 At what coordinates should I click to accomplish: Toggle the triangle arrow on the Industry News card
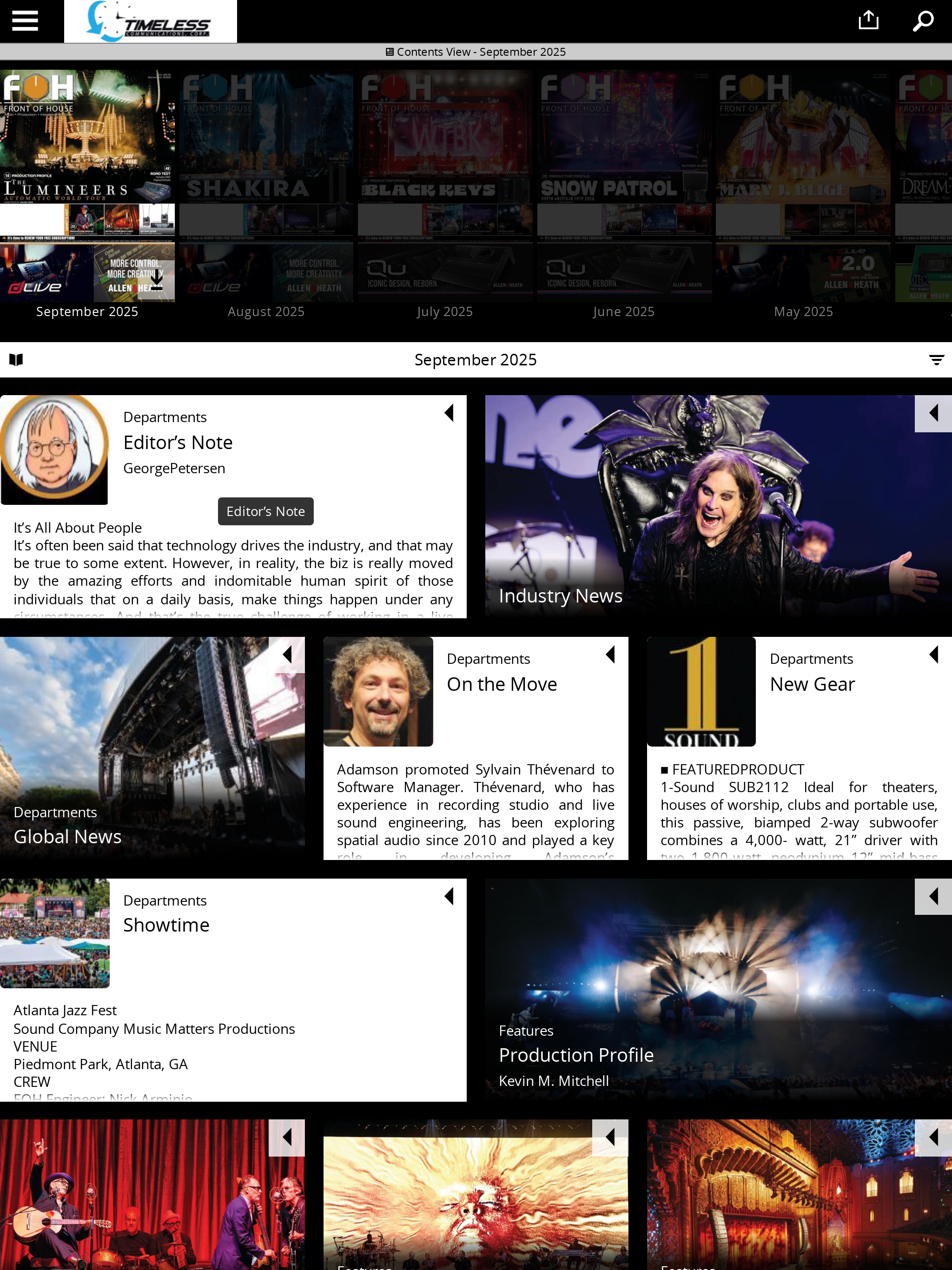coord(933,413)
